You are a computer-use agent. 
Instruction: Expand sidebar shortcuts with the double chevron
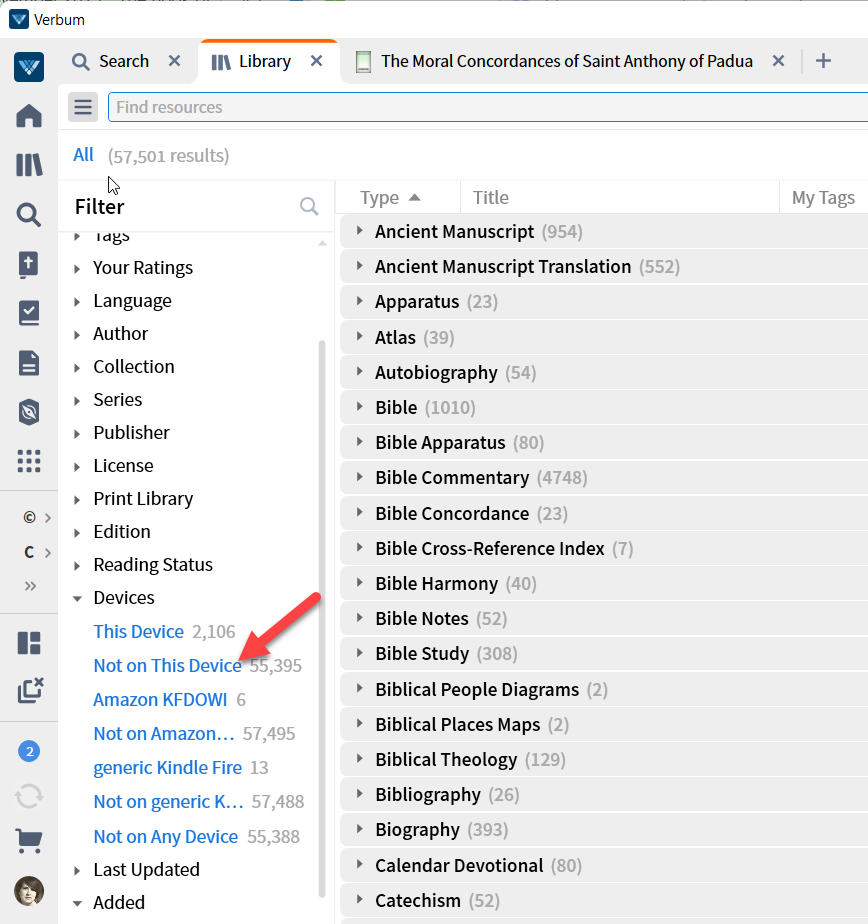pos(30,586)
